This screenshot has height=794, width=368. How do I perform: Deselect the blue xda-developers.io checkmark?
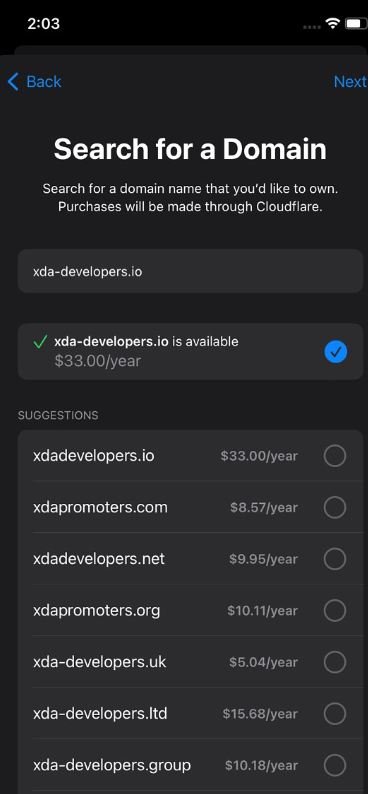(x=336, y=351)
